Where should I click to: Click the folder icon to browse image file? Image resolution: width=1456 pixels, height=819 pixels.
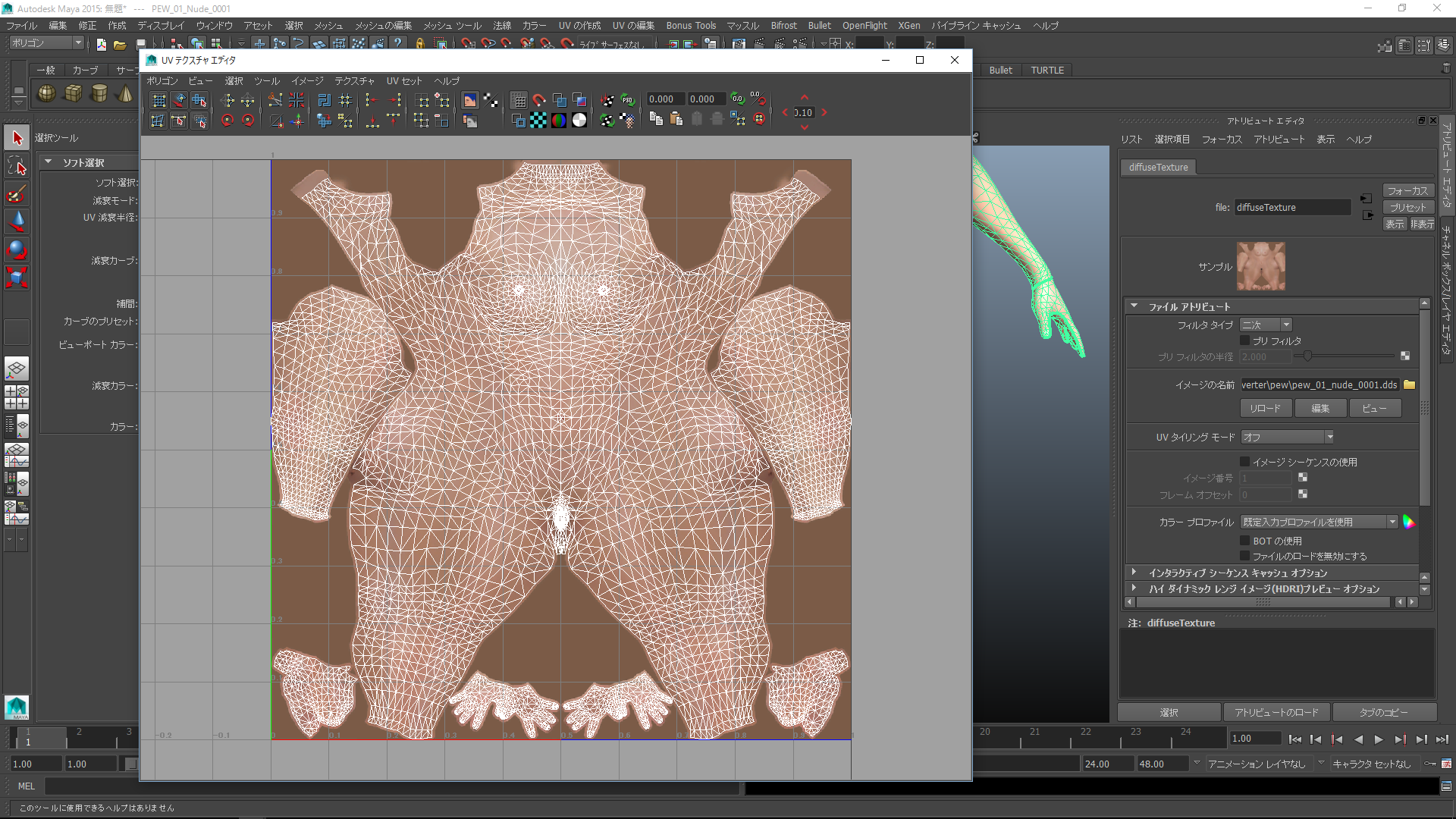click(1409, 385)
